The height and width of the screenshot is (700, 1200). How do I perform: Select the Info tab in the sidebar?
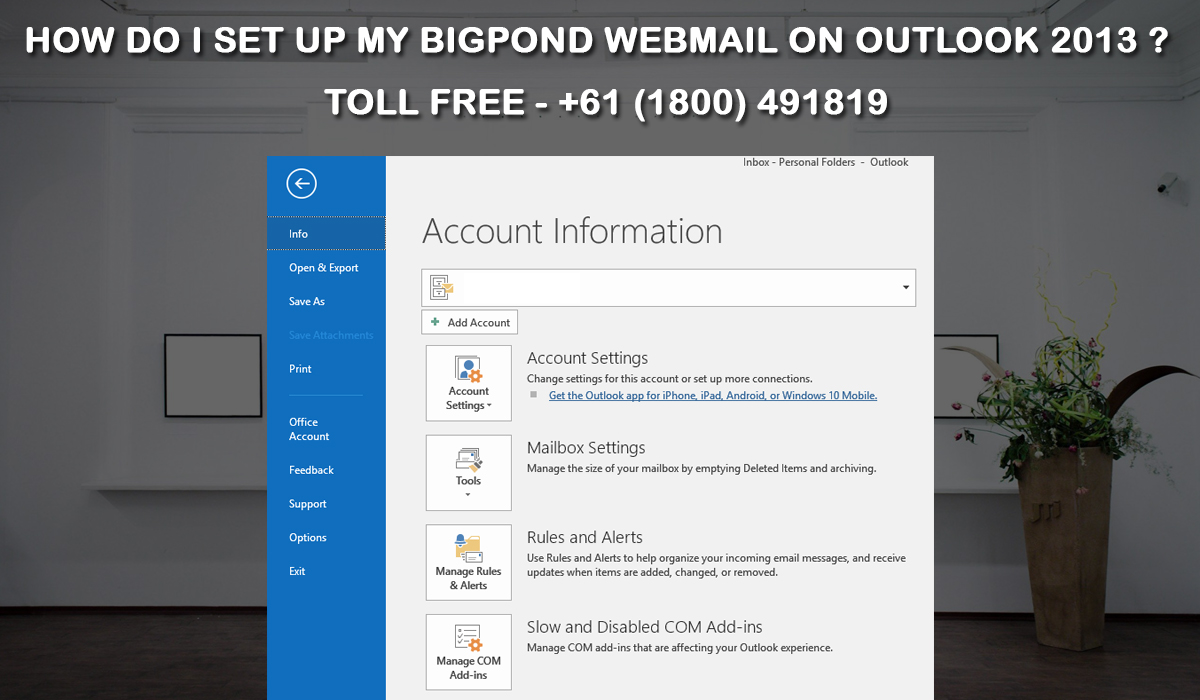(x=298, y=233)
